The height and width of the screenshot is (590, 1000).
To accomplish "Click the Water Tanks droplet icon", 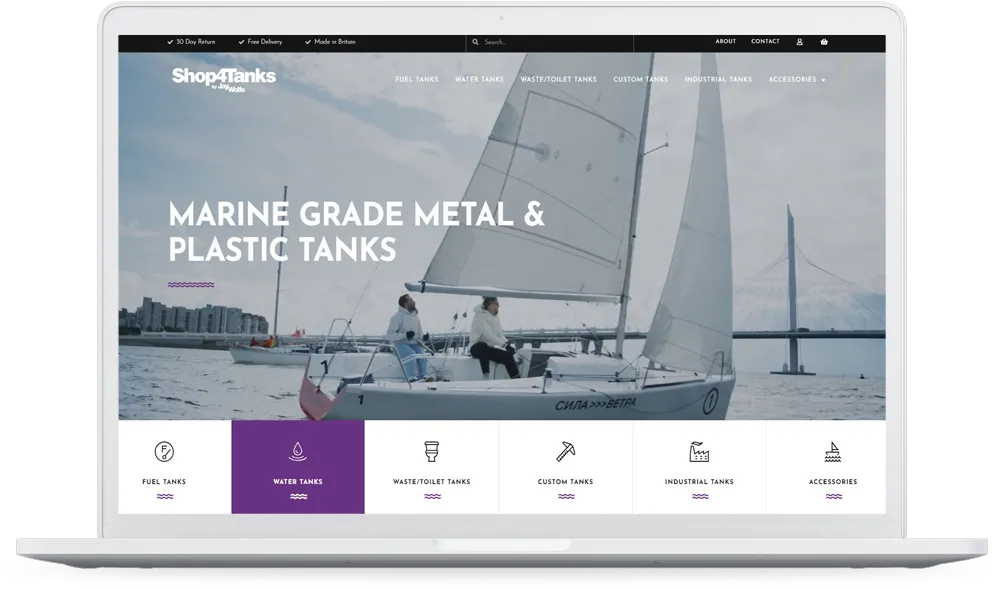I will (298, 452).
